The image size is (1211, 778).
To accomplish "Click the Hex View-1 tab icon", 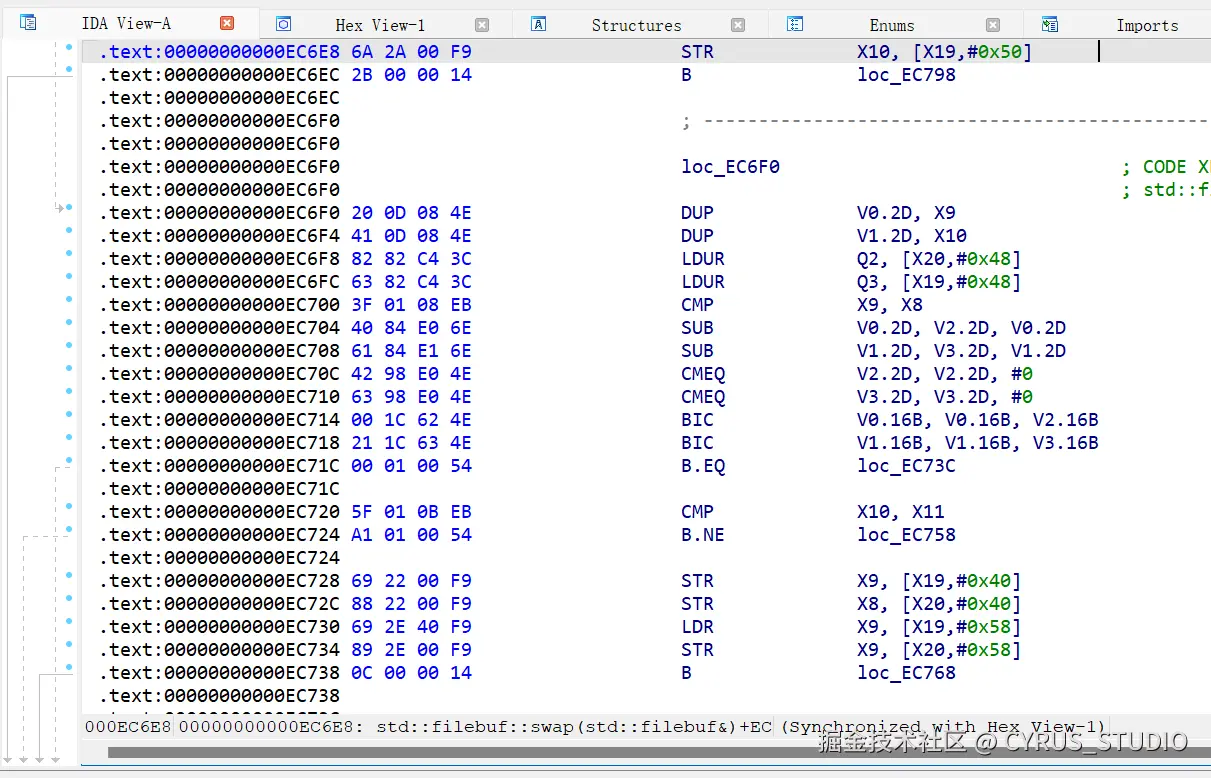I will (x=283, y=24).
